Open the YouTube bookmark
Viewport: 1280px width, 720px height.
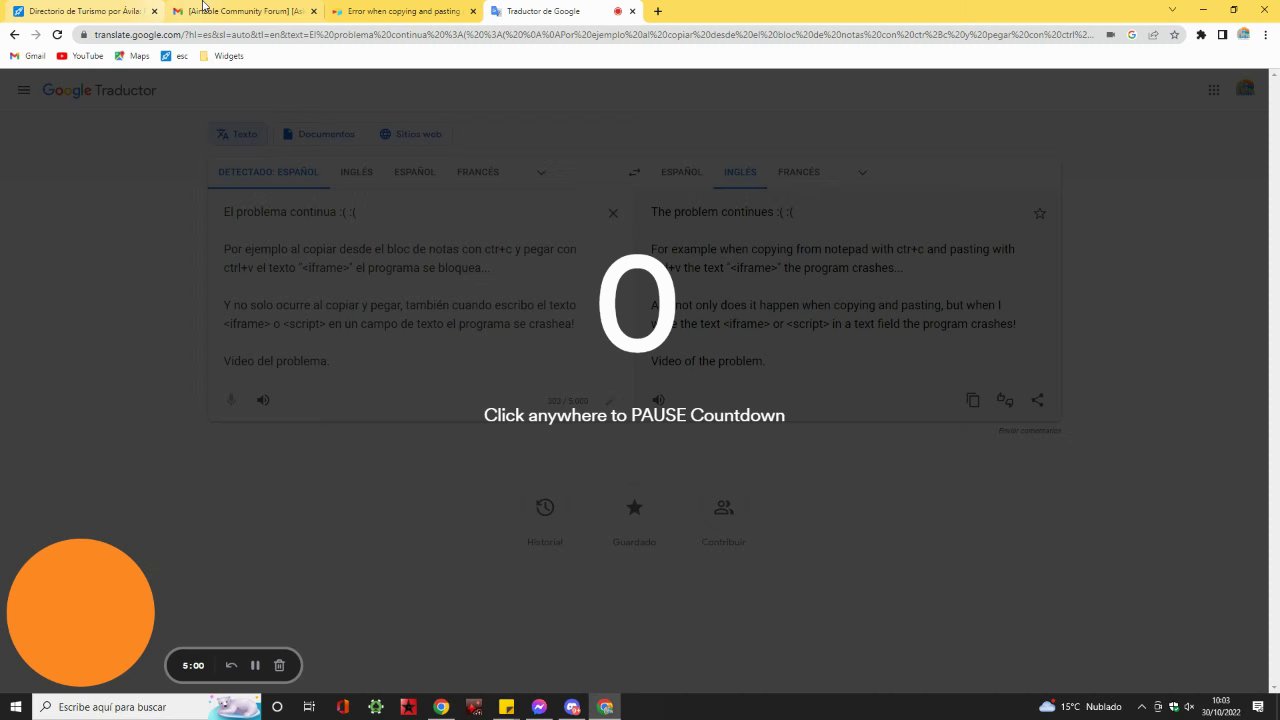point(80,56)
